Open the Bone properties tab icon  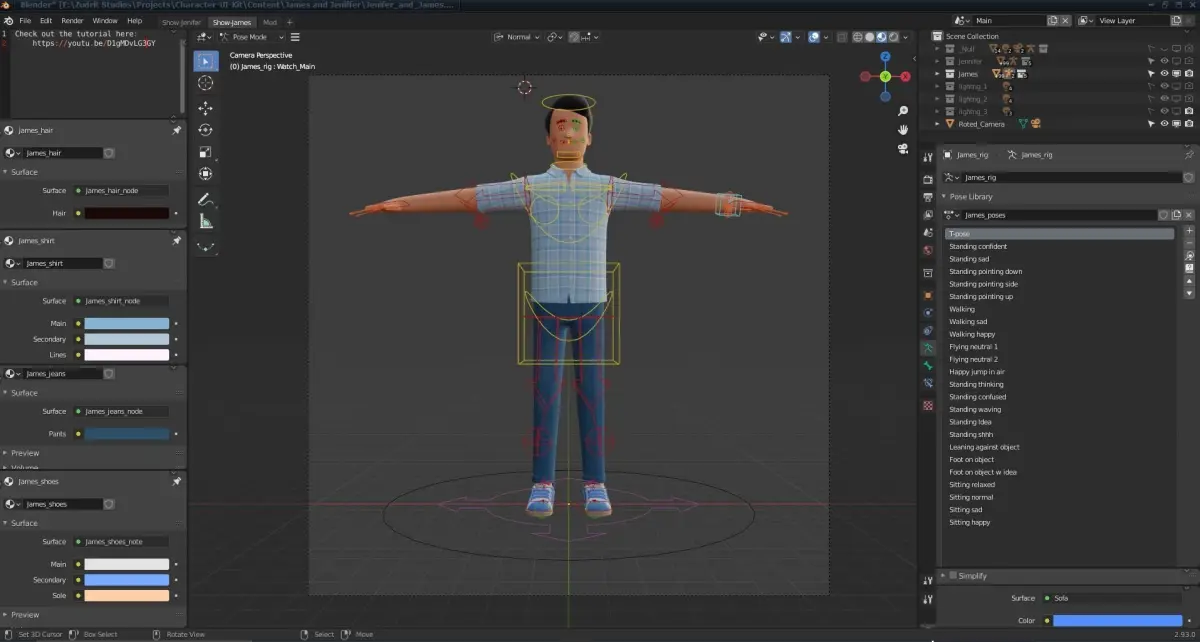tap(928, 366)
